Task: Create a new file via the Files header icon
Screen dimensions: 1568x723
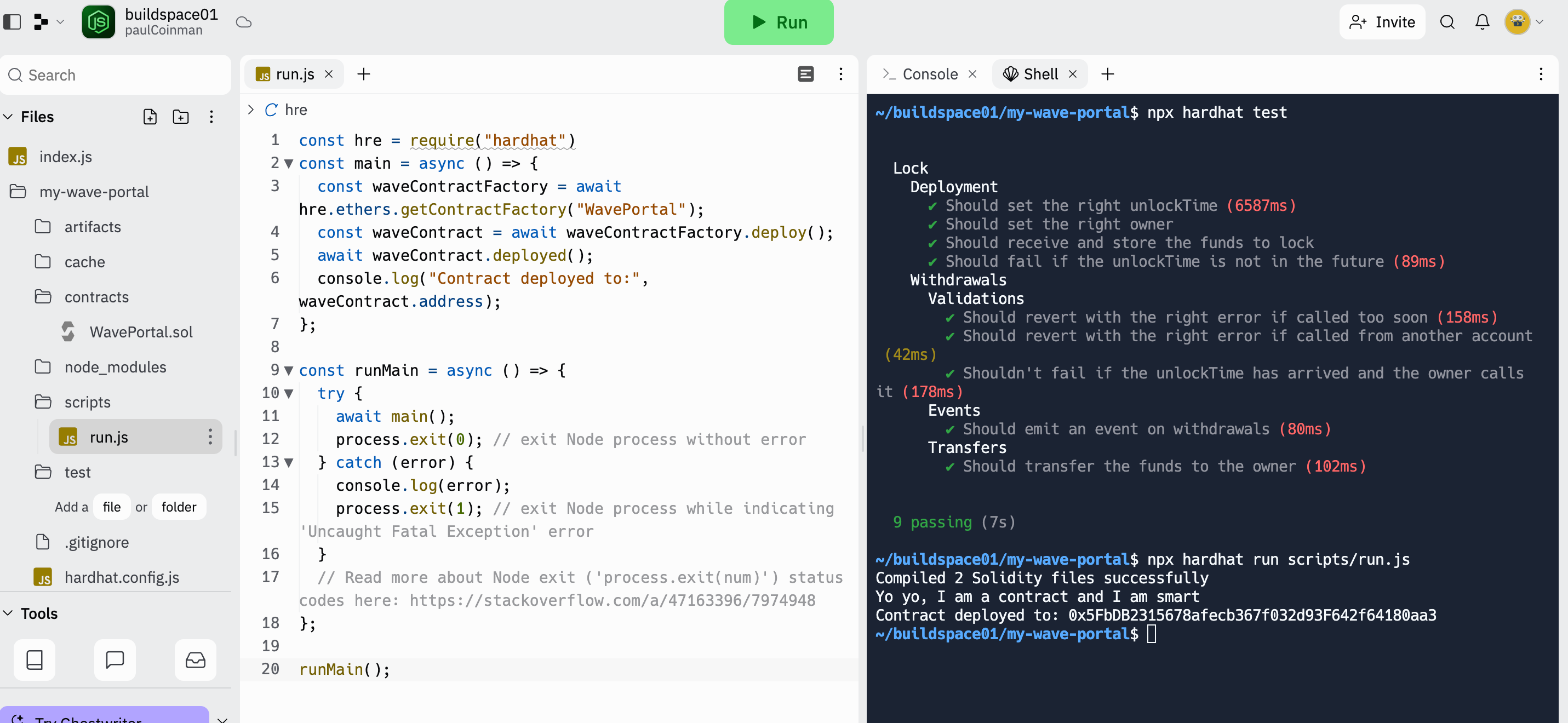Action: pyautogui.click(x=150, y=117)
